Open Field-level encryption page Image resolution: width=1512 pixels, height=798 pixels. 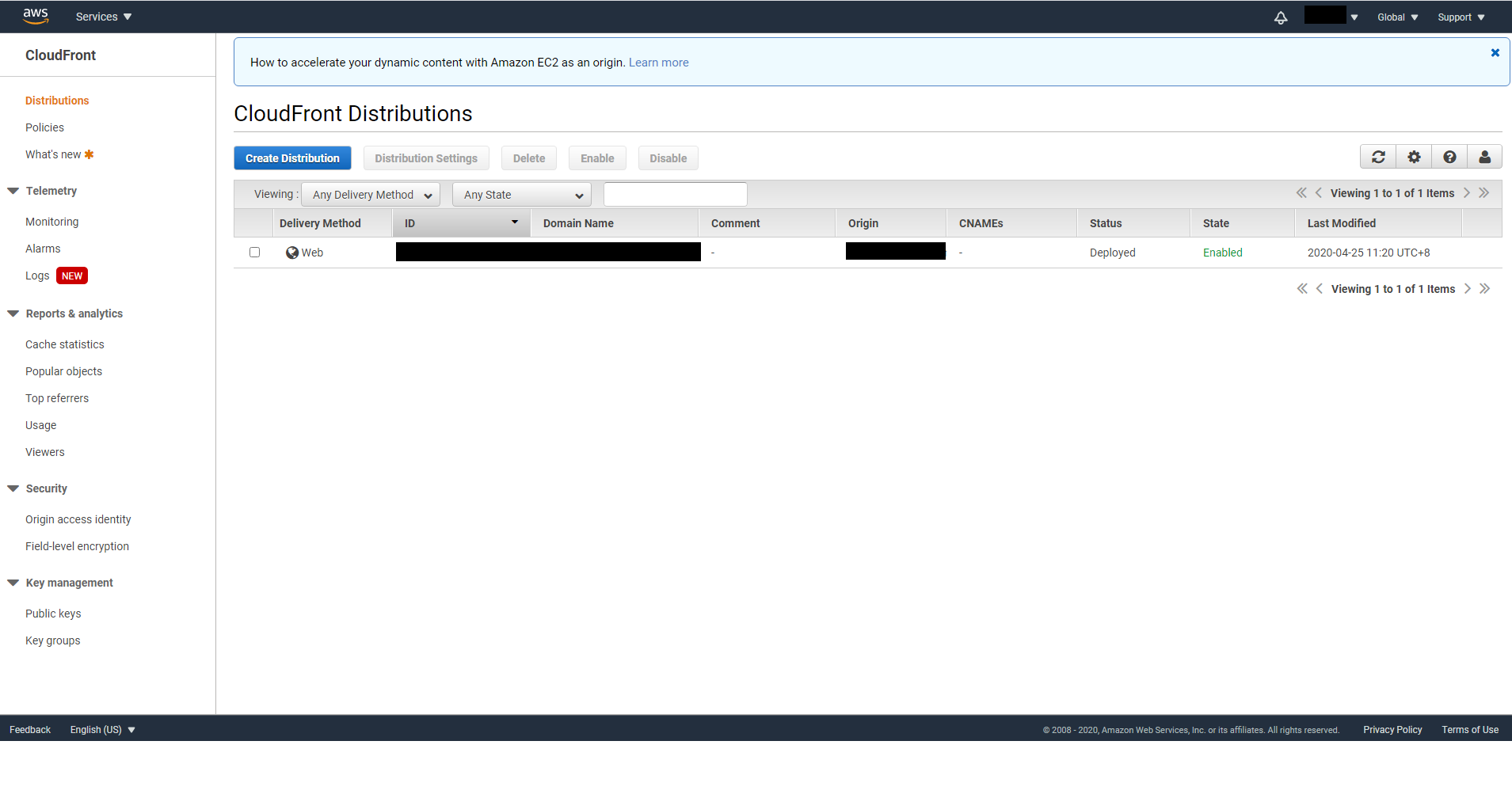[x=77, y=546]
